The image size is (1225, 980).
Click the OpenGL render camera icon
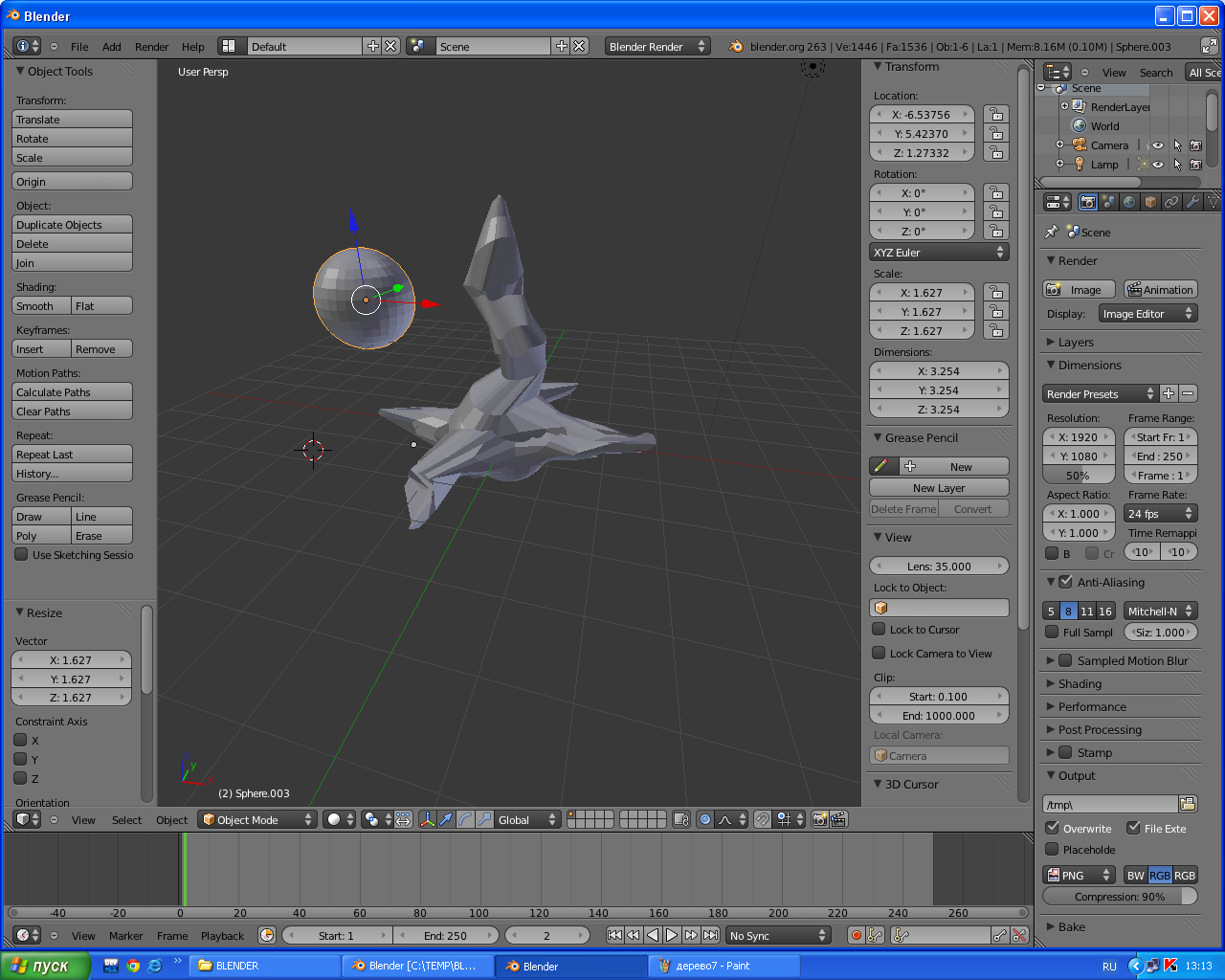tap(820, 819)
